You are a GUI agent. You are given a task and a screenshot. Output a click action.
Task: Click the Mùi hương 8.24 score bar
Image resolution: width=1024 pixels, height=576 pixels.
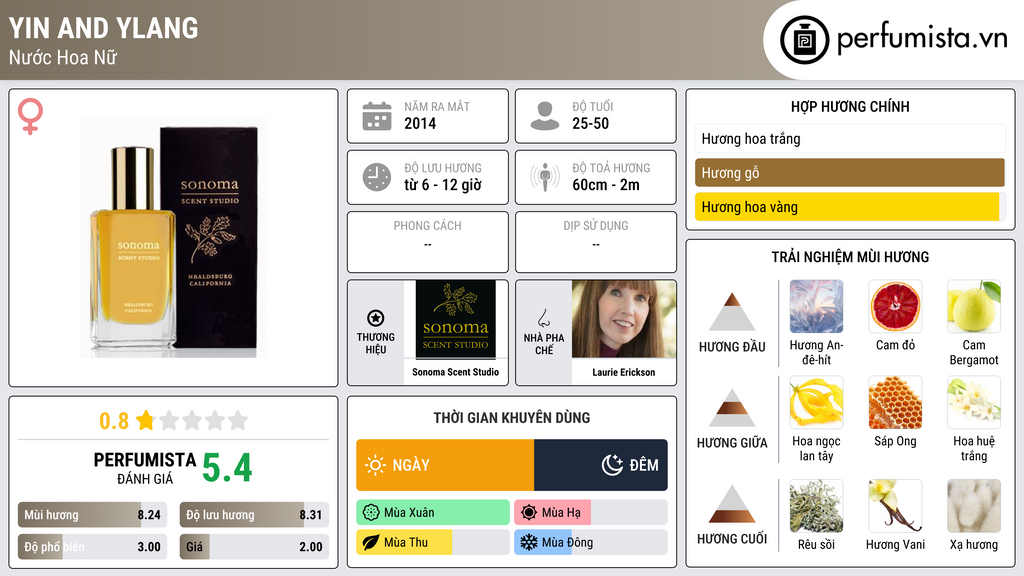92,515
